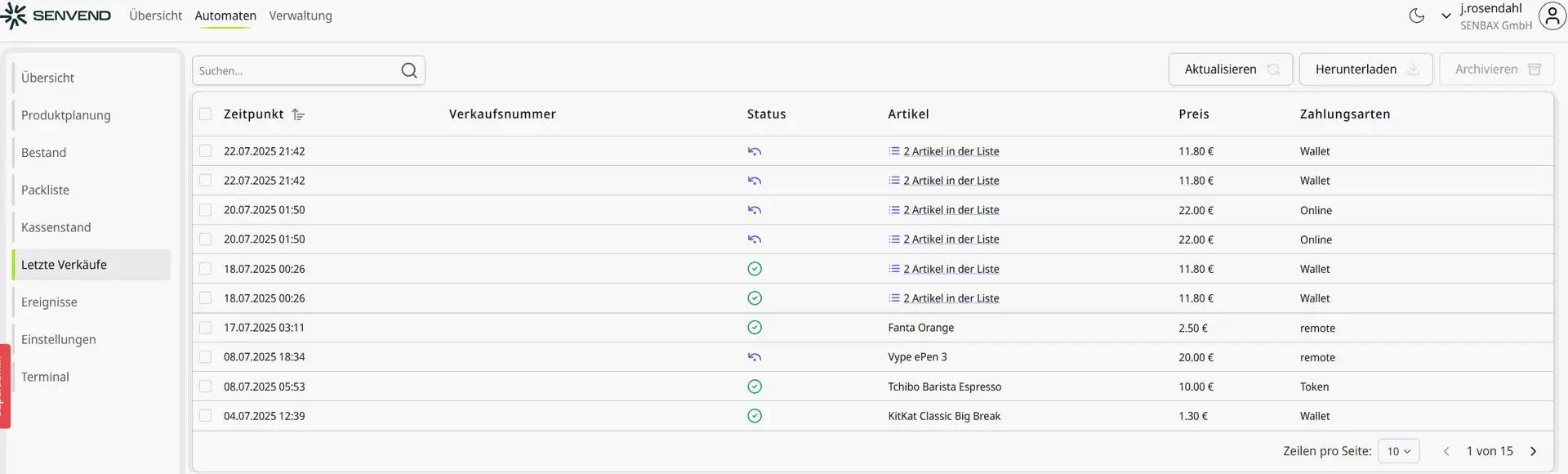Viewport: 1568px width, 474px height.
Task: Sort by the Zeitpunkt column header
Action: 253,114
